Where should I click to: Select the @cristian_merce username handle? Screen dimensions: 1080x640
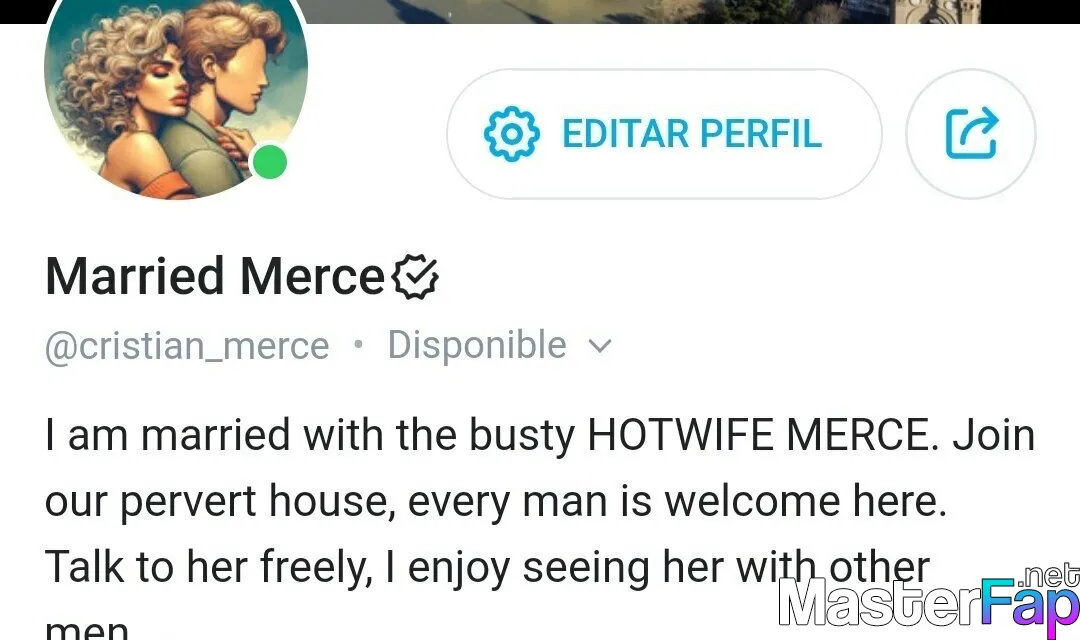tap(187, 346)
